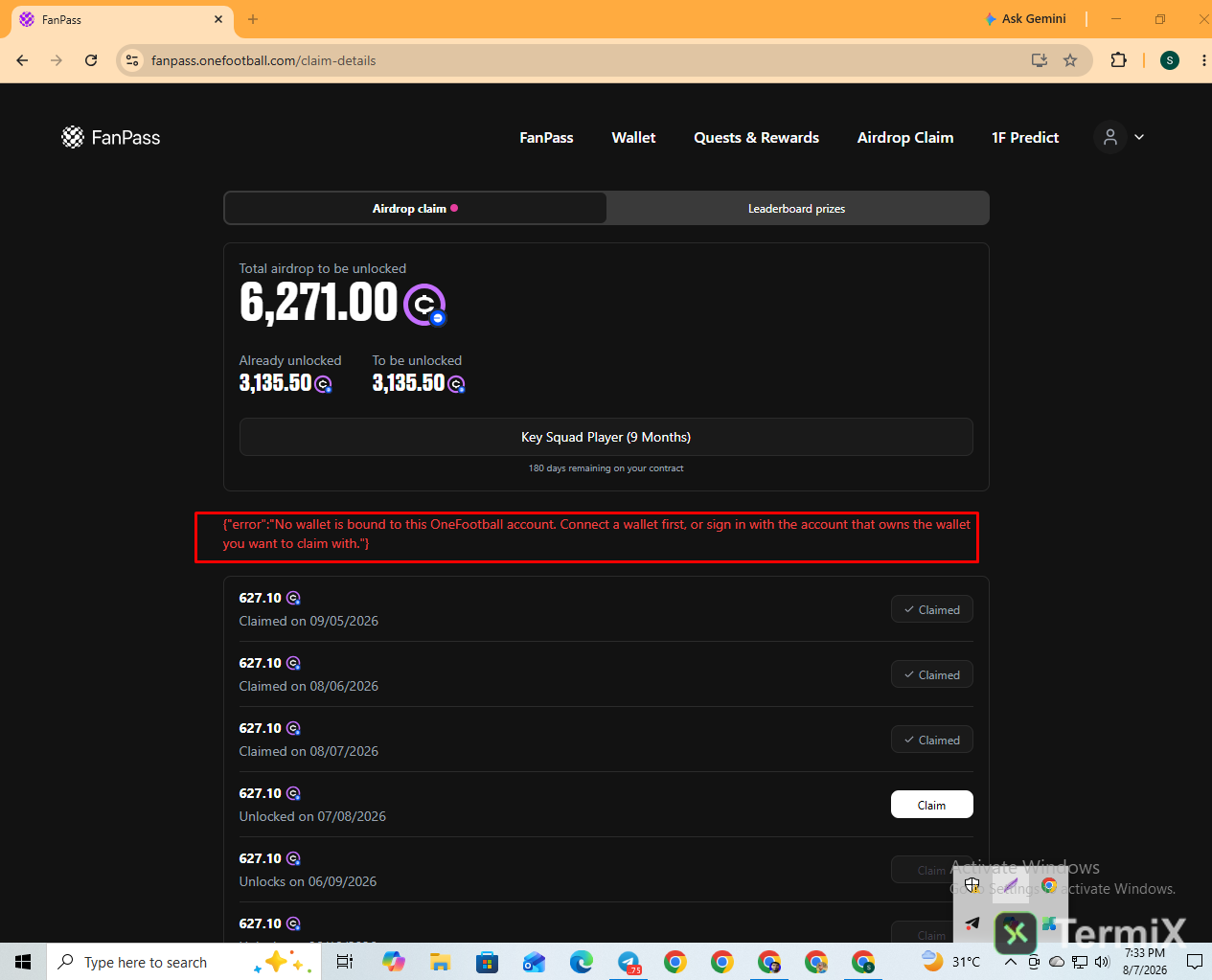Switch to the Airdrop claim tab
Viewport: 1212px width, 980px height.
[415, 208]
